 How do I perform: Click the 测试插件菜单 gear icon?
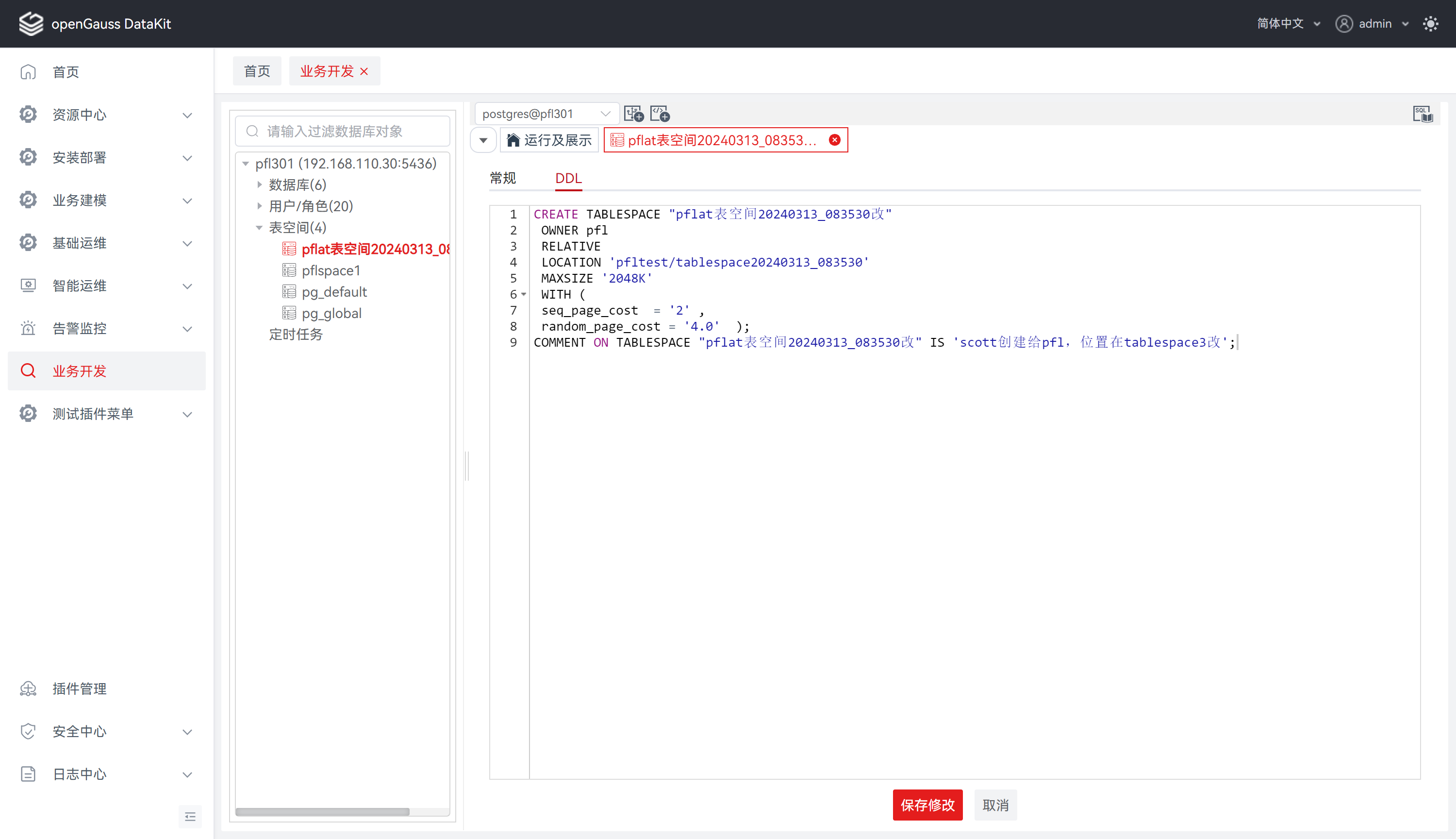coord(28,413)
